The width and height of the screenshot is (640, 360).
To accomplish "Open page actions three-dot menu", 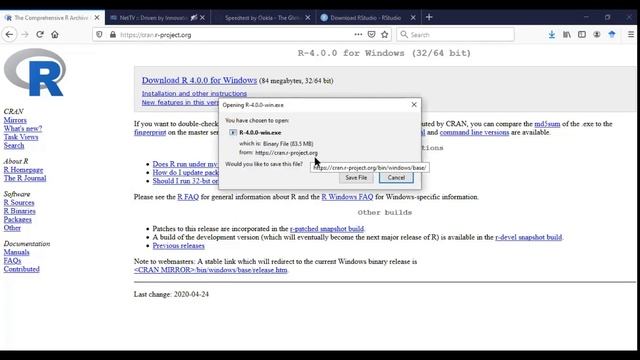I will (358, 35).
